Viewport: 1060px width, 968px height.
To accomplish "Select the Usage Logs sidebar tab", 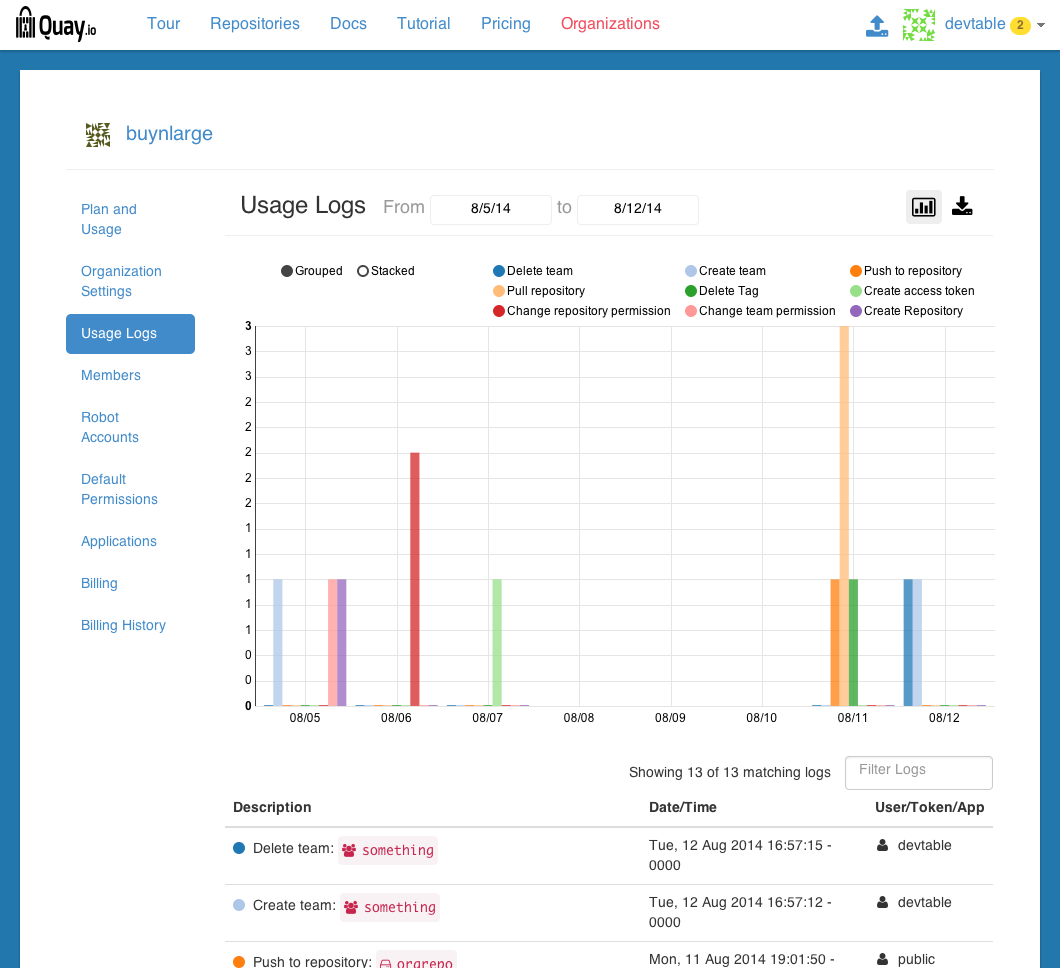I will pyautogui.click(x=130, y=333).
